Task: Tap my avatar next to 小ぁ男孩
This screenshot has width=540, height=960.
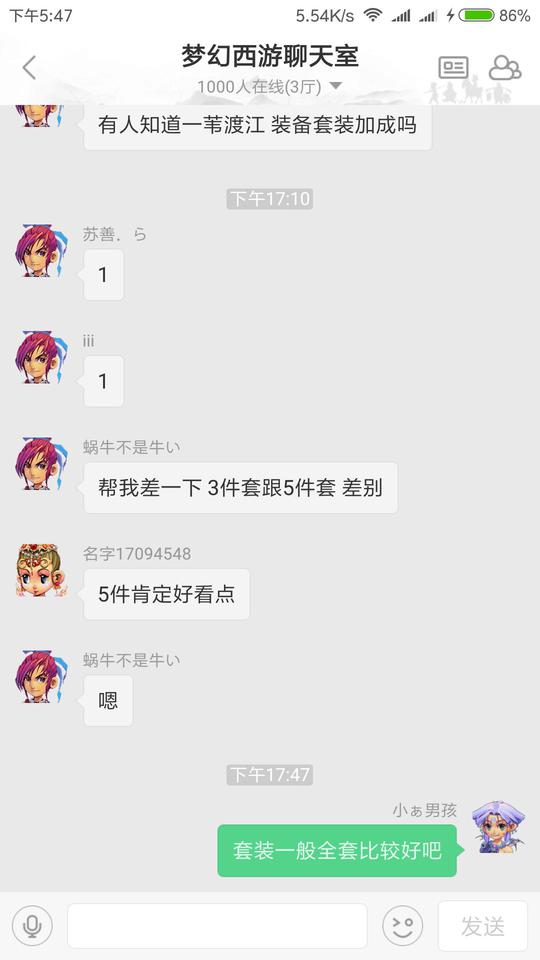Action: tap(498, 827)
